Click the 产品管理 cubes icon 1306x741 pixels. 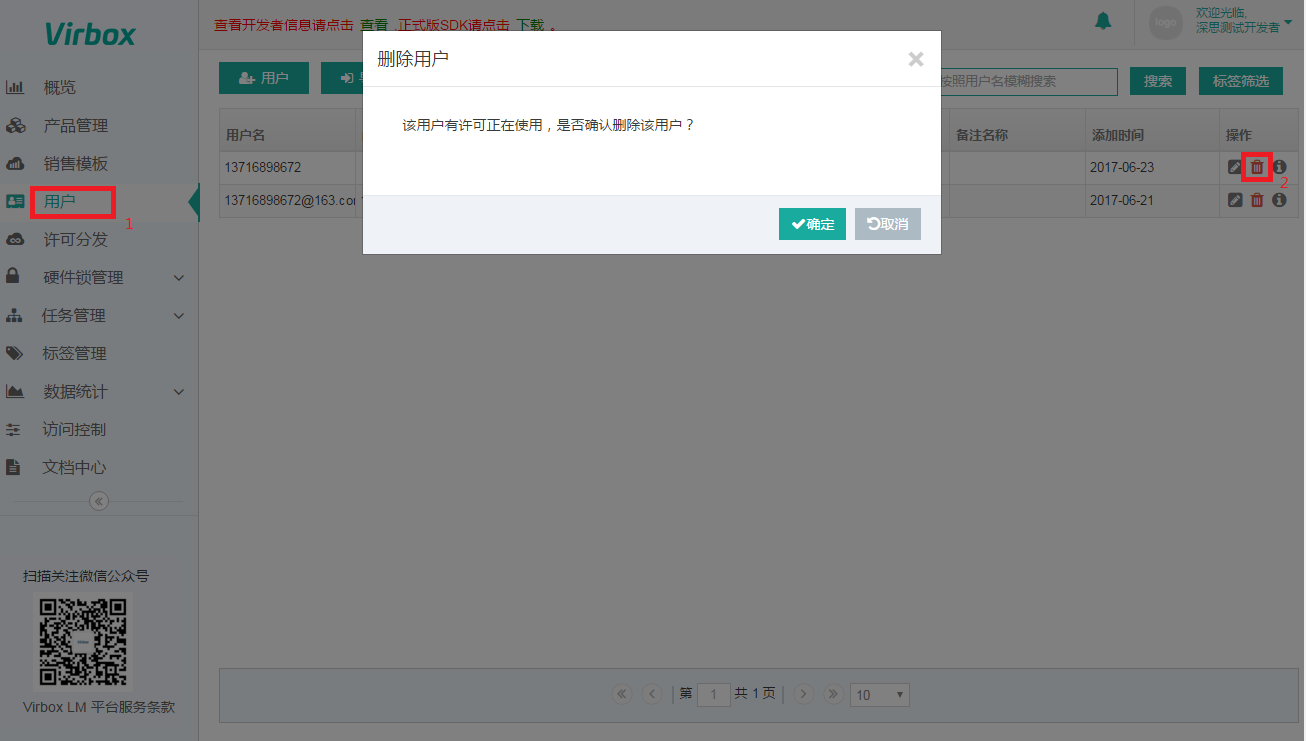15,126
